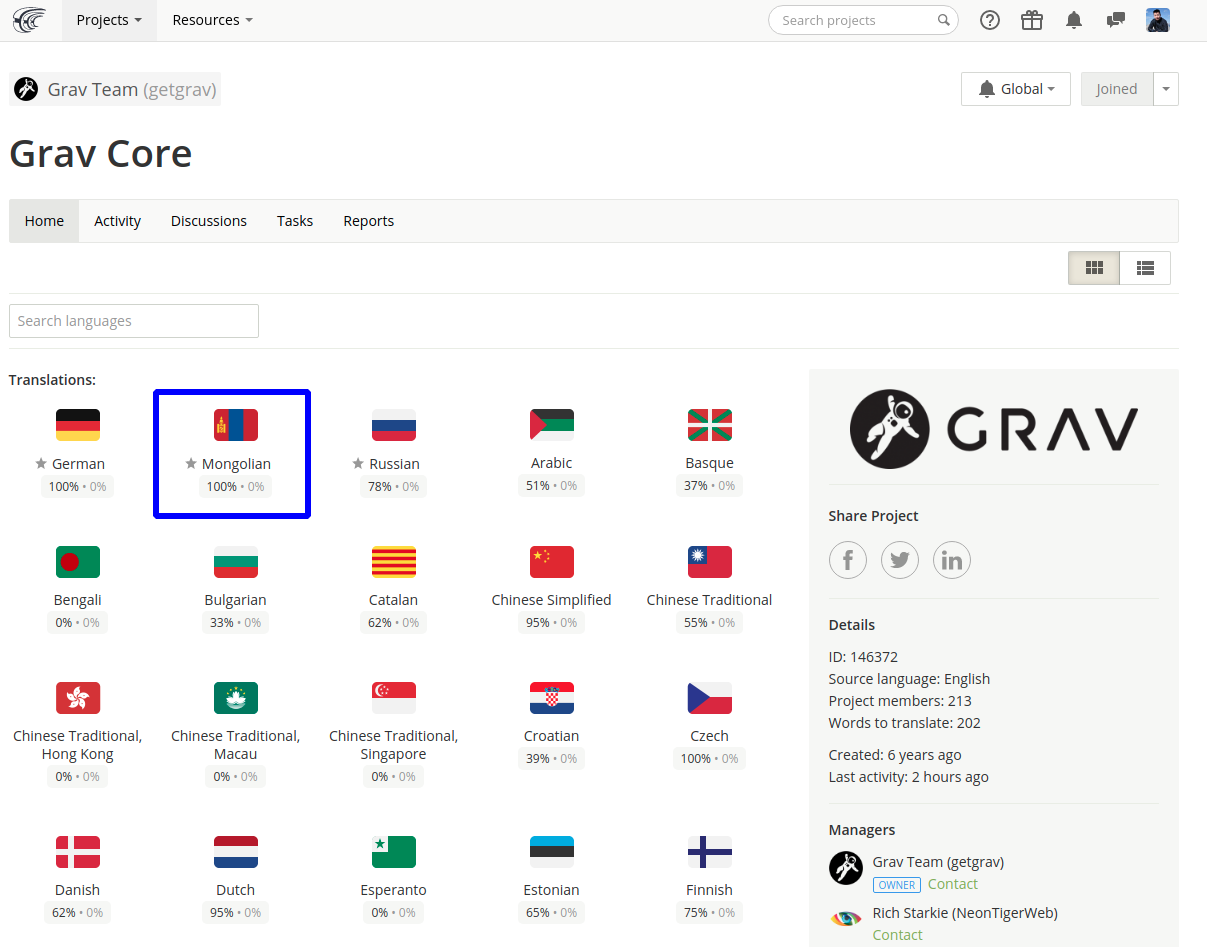Click the search magnifier icon
Image resolution: width=1207 pixels, height=947 pixels.
943,20
